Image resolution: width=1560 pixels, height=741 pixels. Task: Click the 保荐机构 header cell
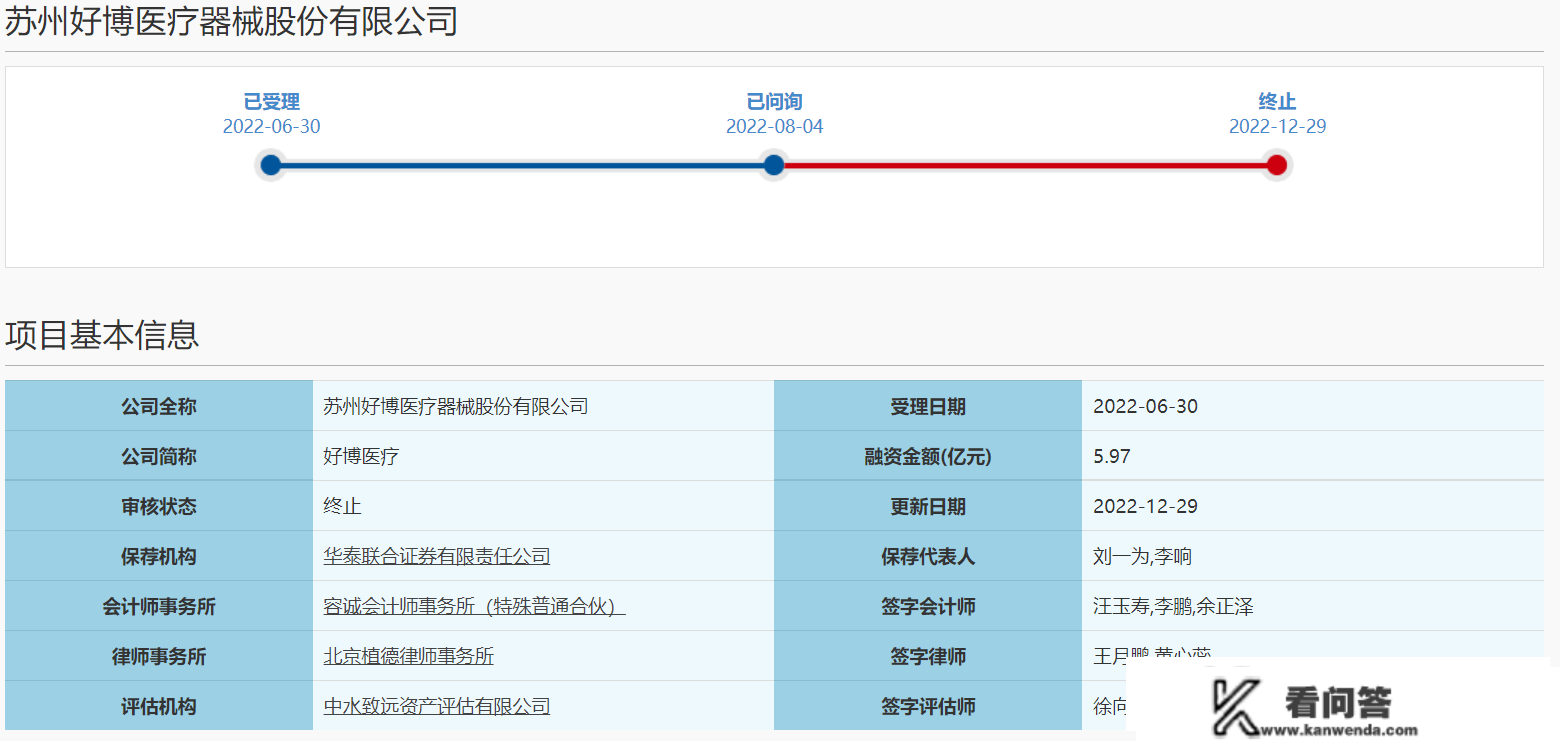pyautogui.click(x=159, y=556)
